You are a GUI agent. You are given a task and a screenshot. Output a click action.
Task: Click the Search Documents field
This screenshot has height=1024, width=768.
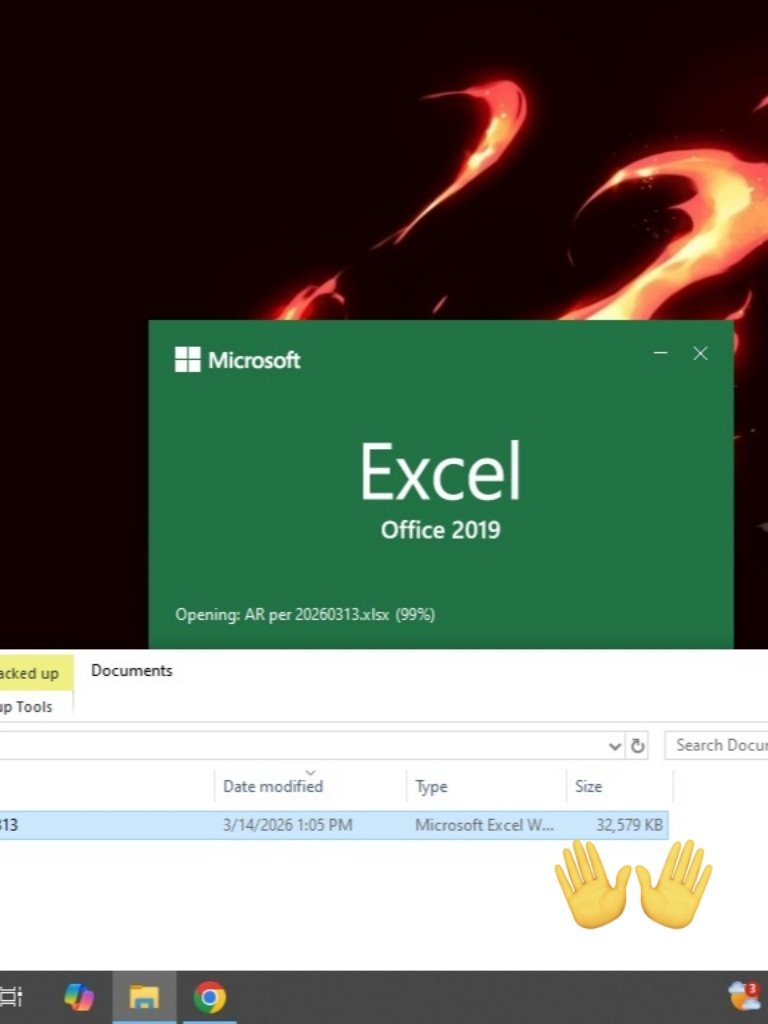716,745
